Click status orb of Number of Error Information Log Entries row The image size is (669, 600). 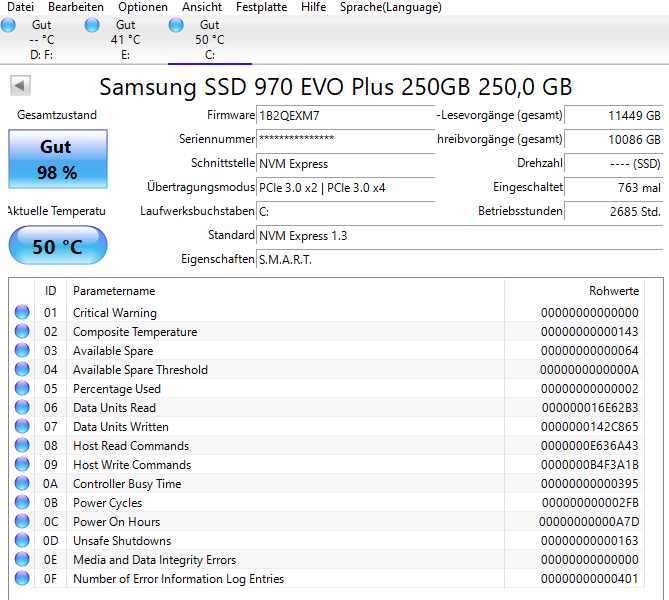(22, 578)
